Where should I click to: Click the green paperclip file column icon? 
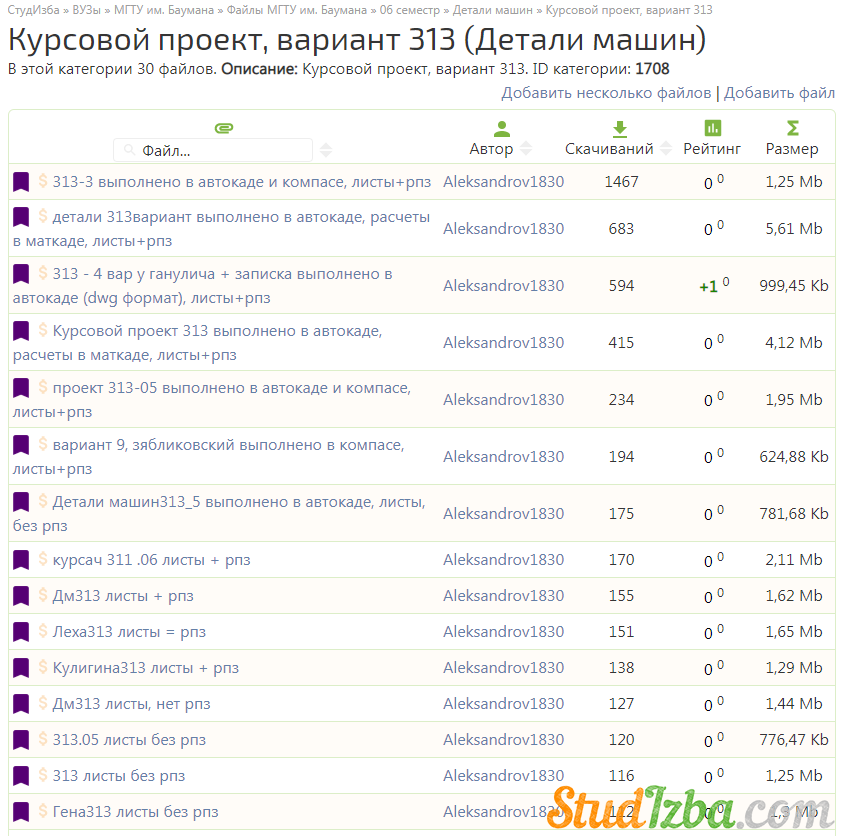(223, 128)
